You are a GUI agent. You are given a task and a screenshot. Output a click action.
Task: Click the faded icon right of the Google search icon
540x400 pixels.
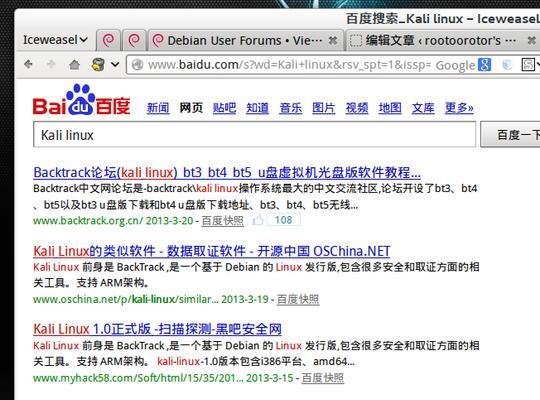click(507, 64)
